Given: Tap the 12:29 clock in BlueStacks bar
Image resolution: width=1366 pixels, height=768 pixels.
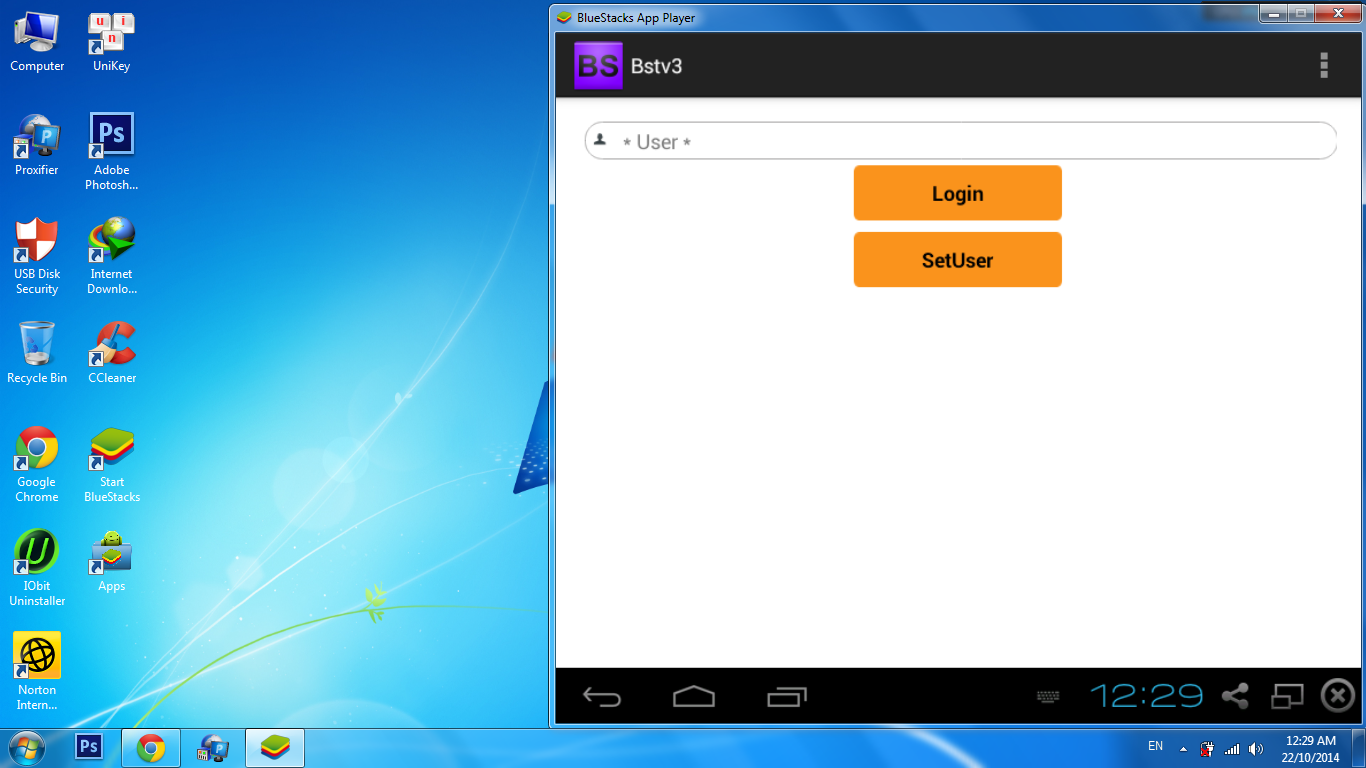Looking at the screenshot, I should coord(1146,696).
